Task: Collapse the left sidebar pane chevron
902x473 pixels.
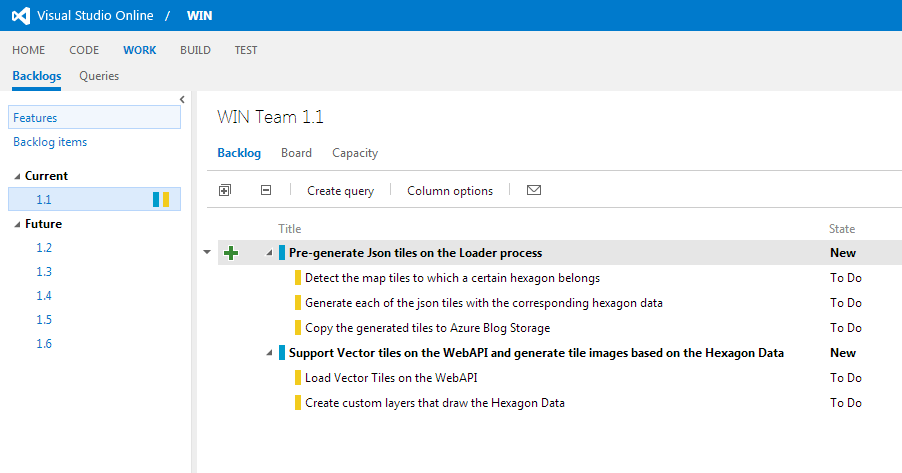Action: 182,99
